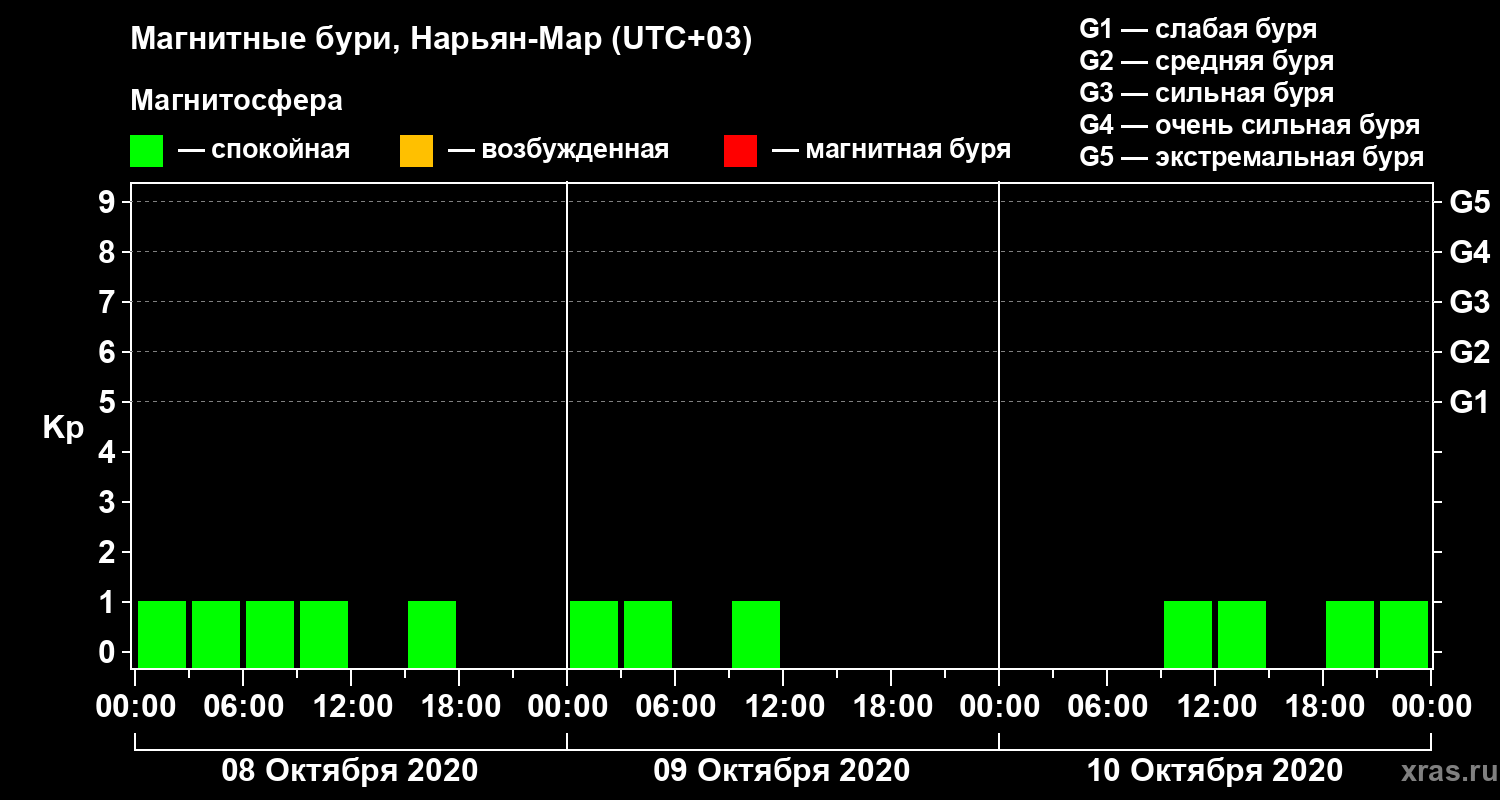Click the green bar for 08 Октября 03:00–06:00
The width and height of the screenshot is (1500, 800).
(216, 634)
